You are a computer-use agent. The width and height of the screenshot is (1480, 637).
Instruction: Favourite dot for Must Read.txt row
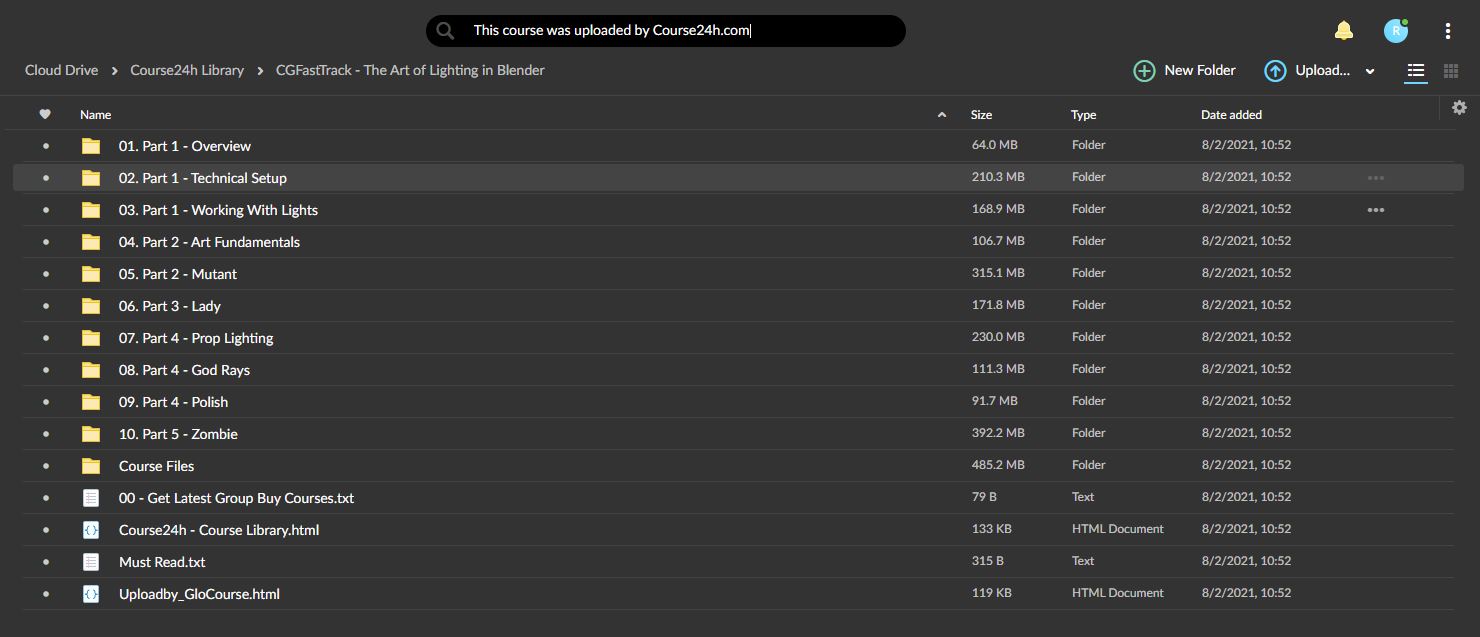45,562
